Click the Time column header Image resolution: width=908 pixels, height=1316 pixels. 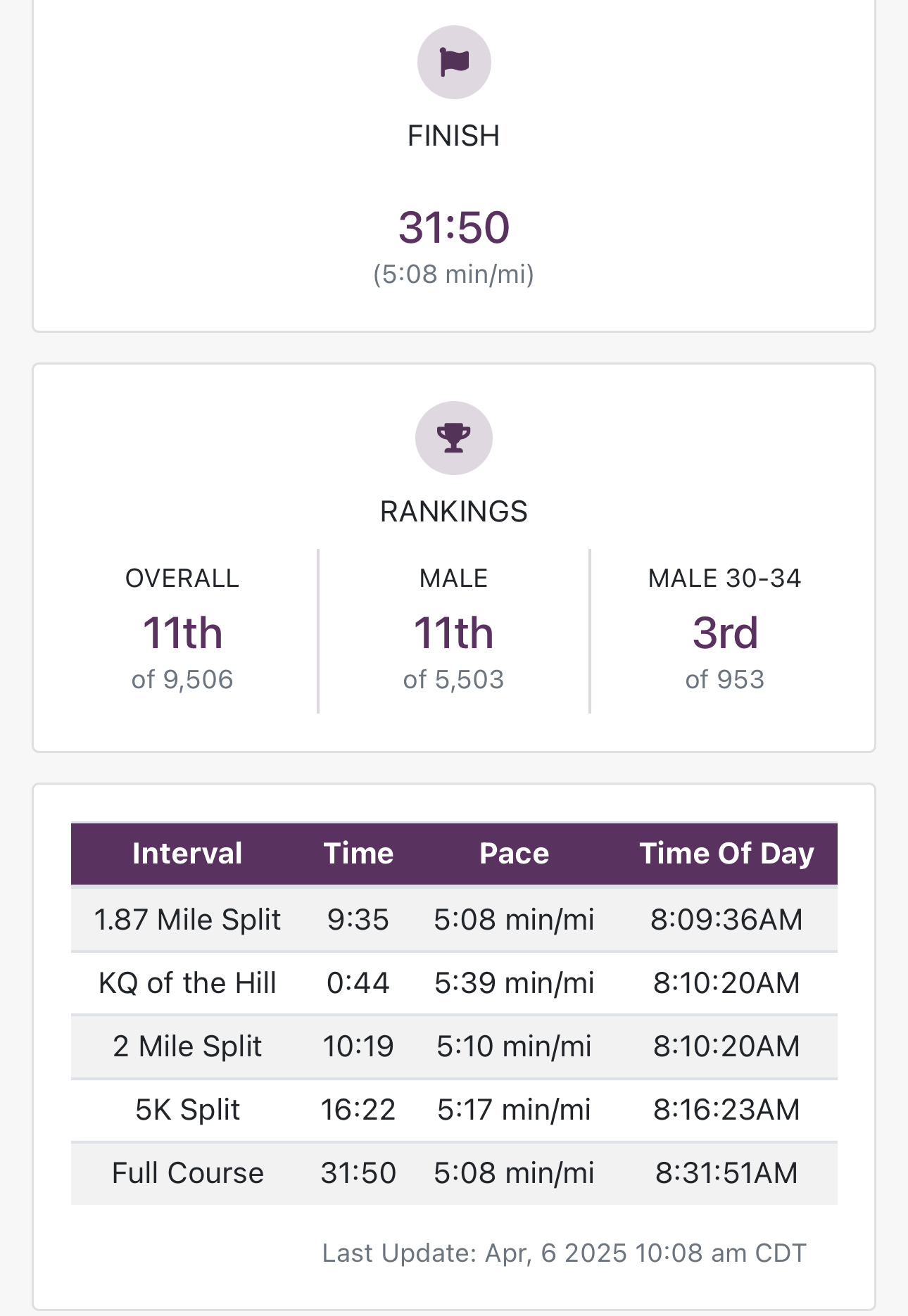pos(358,854)
